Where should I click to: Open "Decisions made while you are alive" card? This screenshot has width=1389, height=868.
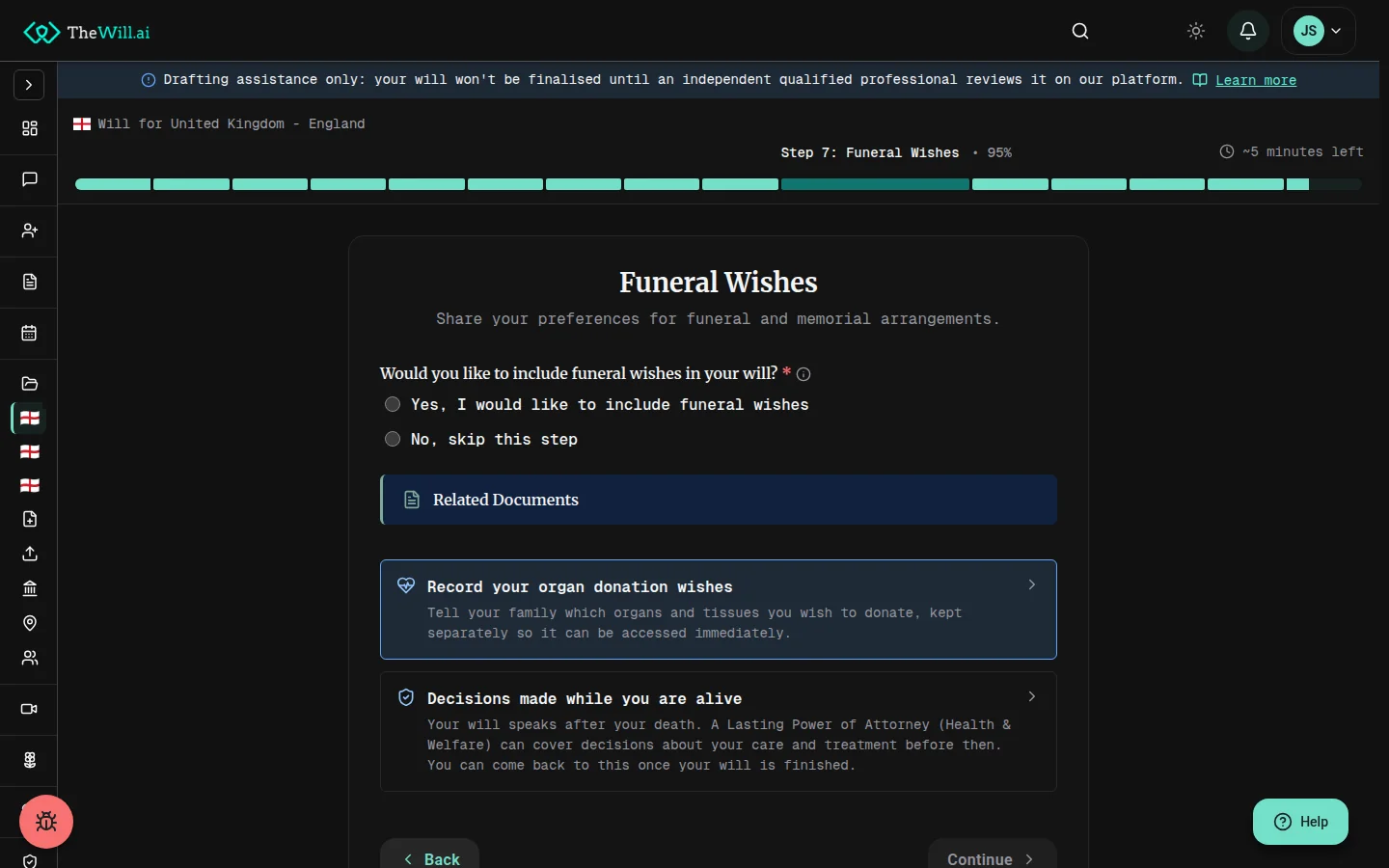click(719, 732)
